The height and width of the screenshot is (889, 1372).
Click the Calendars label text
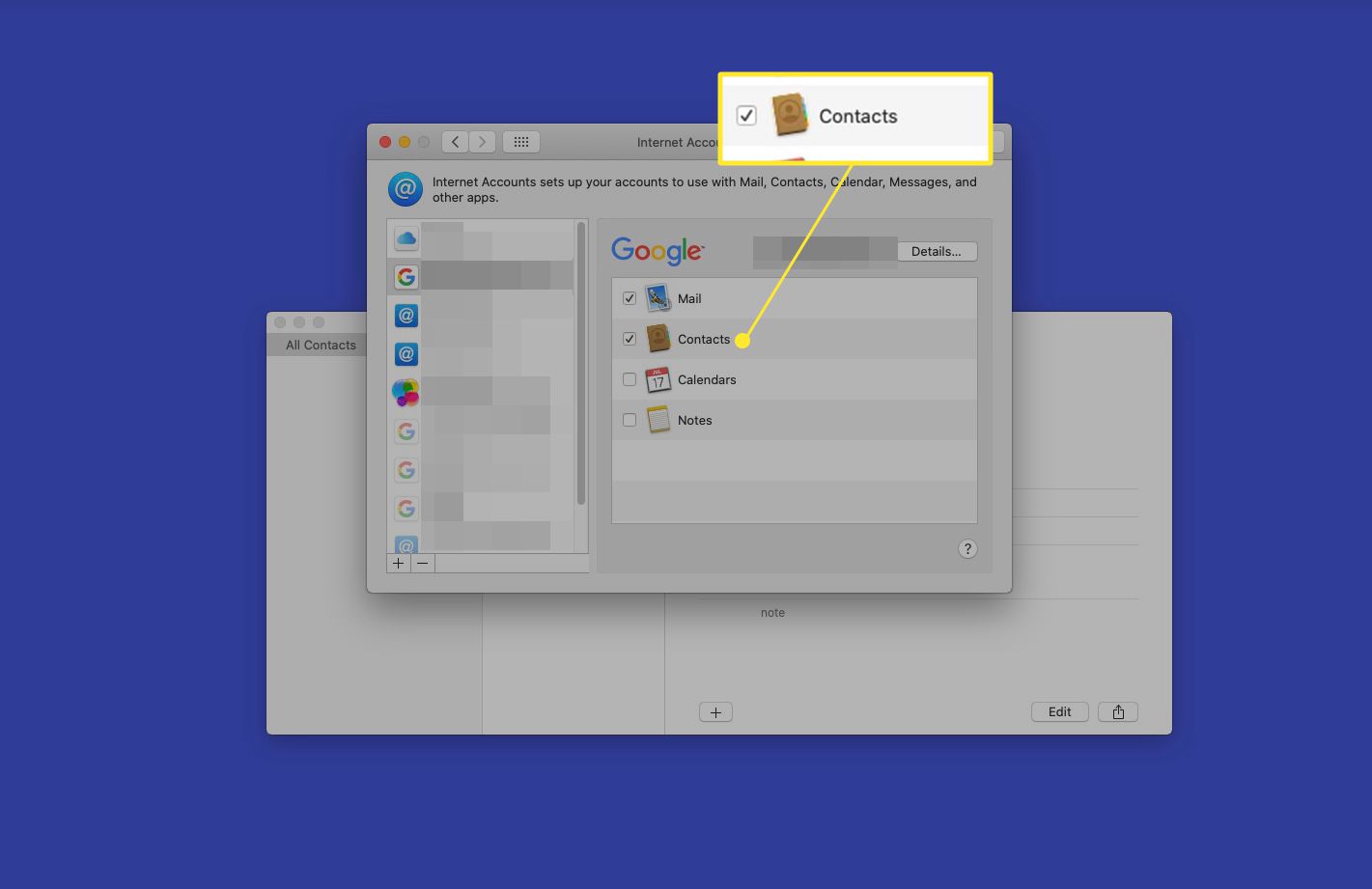(707, 379)
